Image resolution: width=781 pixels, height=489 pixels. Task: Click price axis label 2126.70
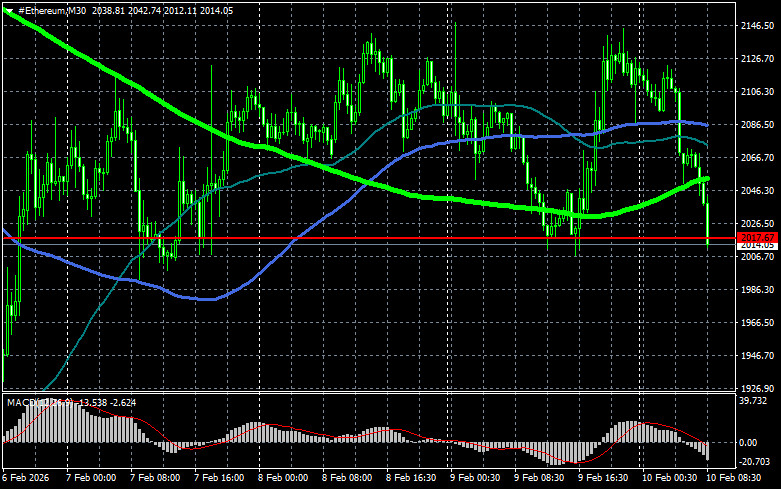758,59
